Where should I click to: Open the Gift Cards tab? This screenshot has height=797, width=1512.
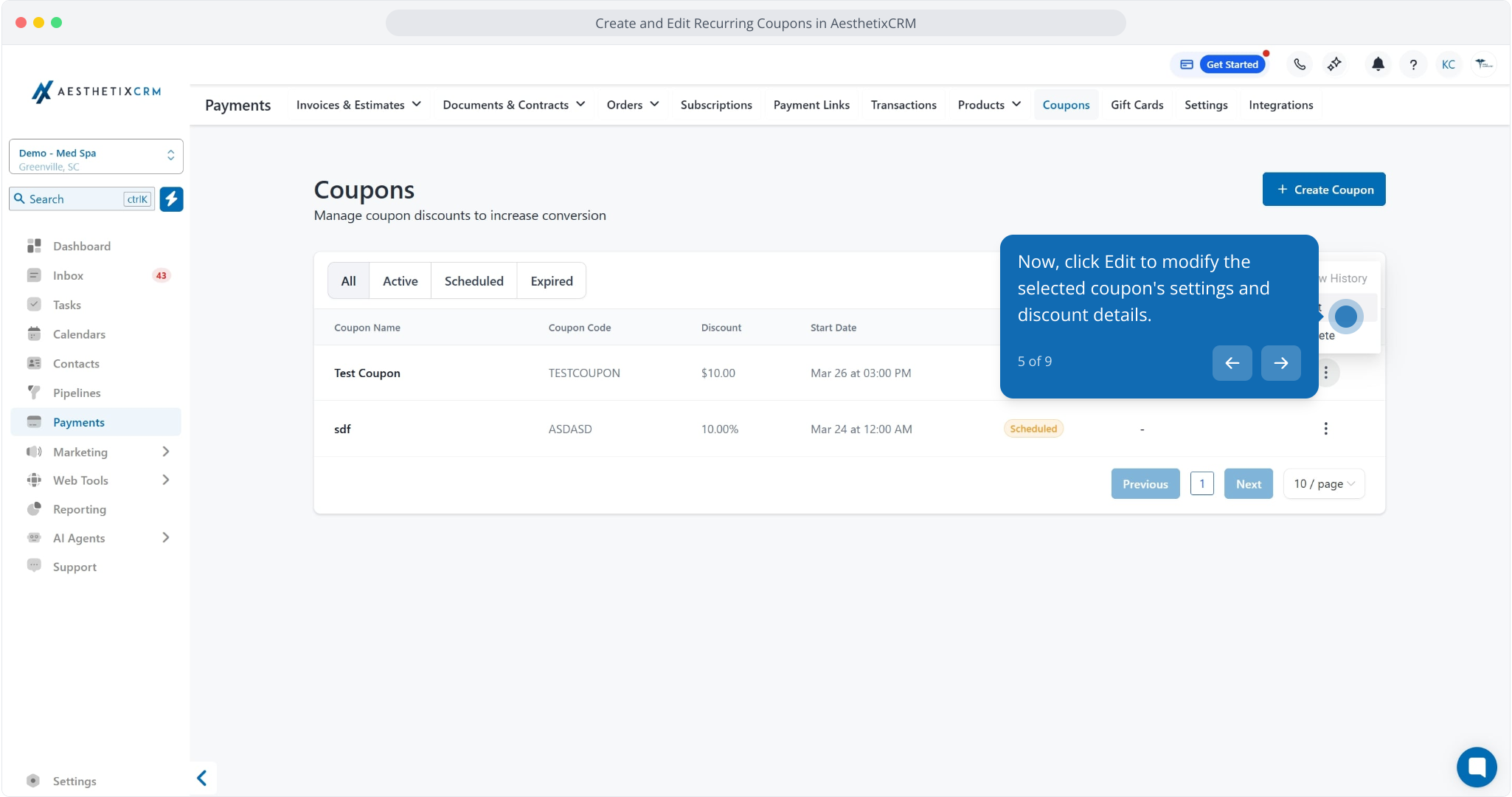1137,105
